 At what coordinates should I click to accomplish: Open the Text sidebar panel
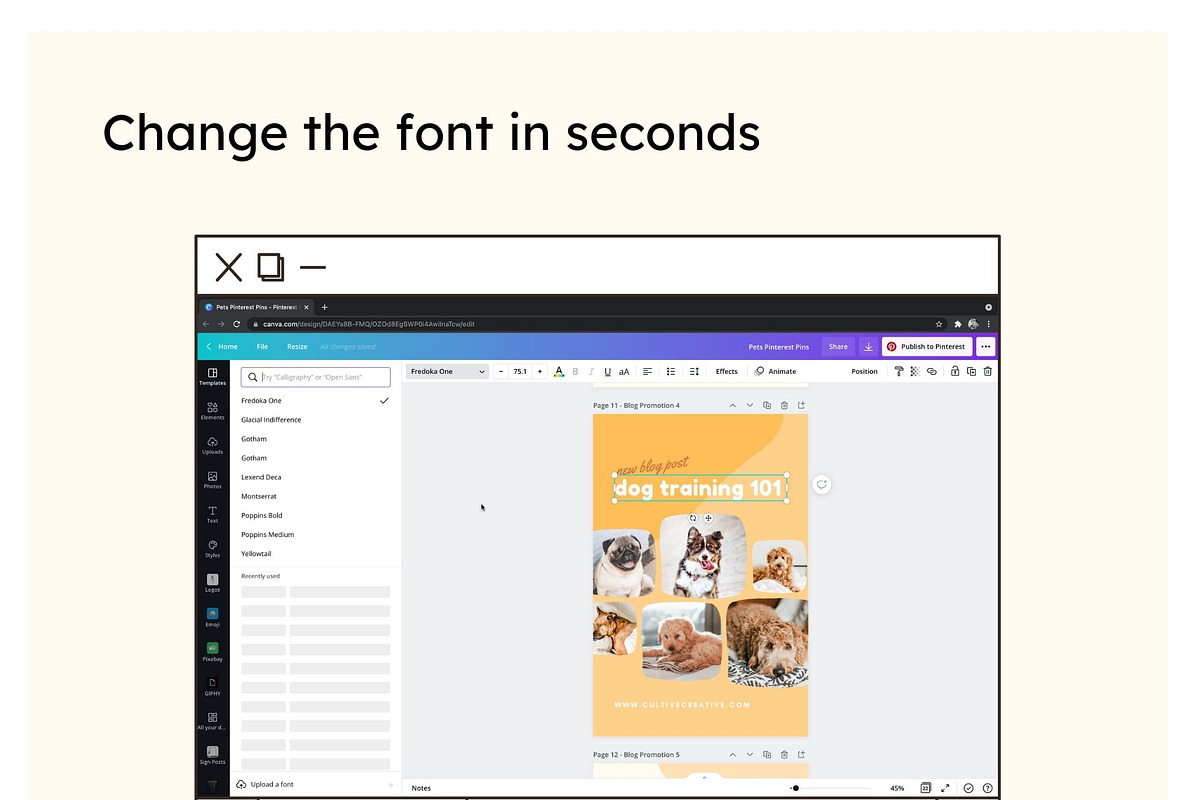tap(212, 514)
